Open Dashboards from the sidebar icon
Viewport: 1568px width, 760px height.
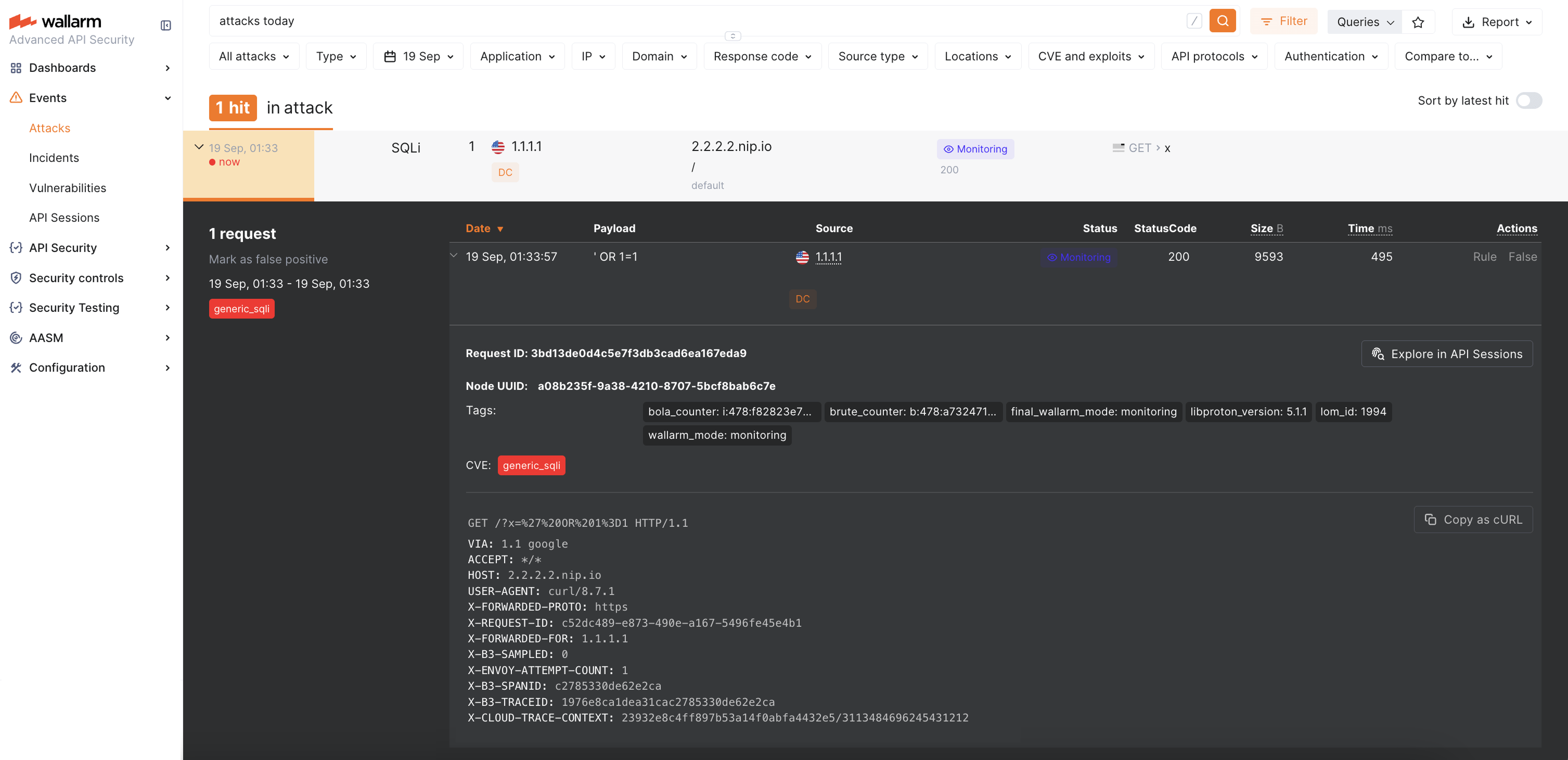coord(16,68)
